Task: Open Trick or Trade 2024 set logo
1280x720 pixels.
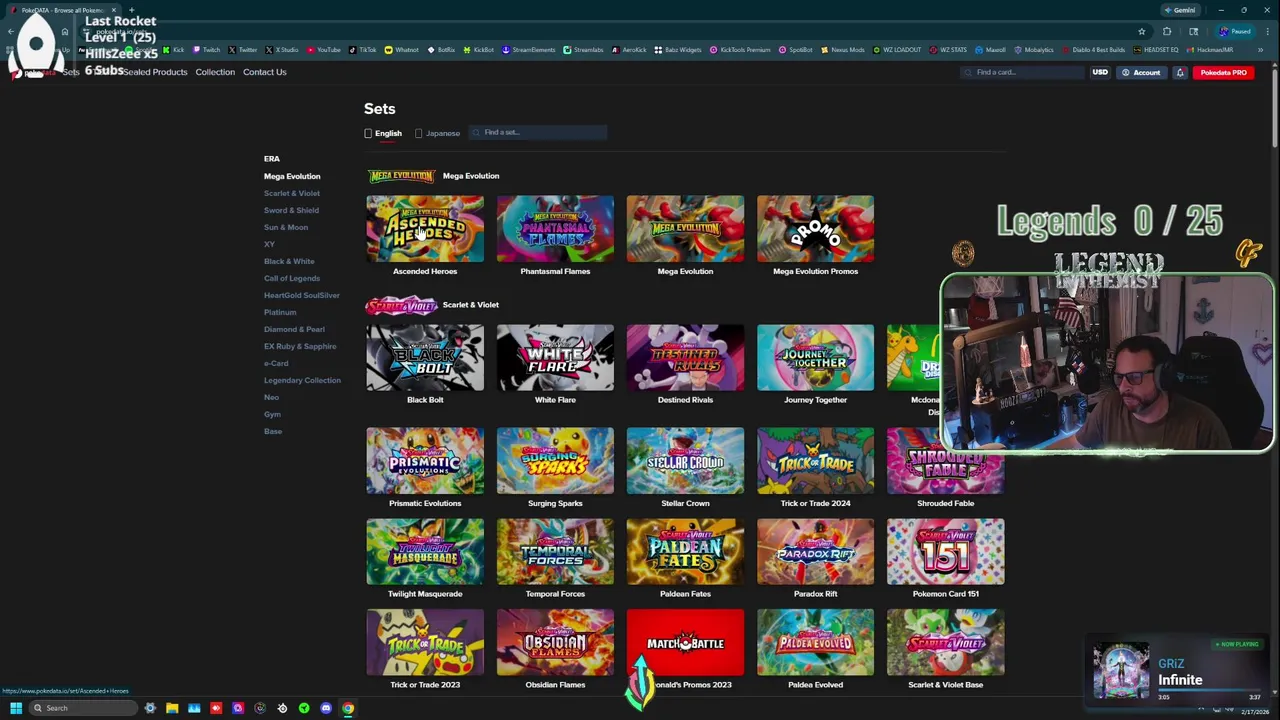Action: [x=815, y=461]
